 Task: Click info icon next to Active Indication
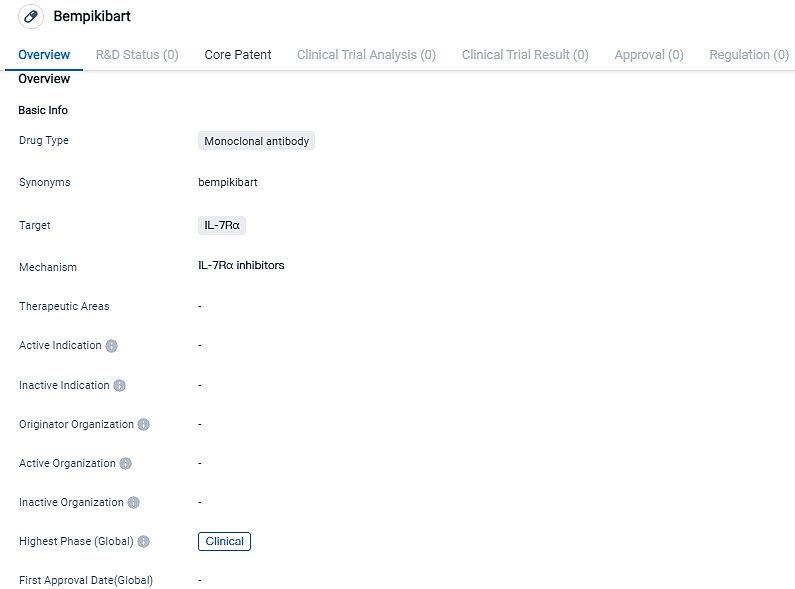tap(111, 346)
